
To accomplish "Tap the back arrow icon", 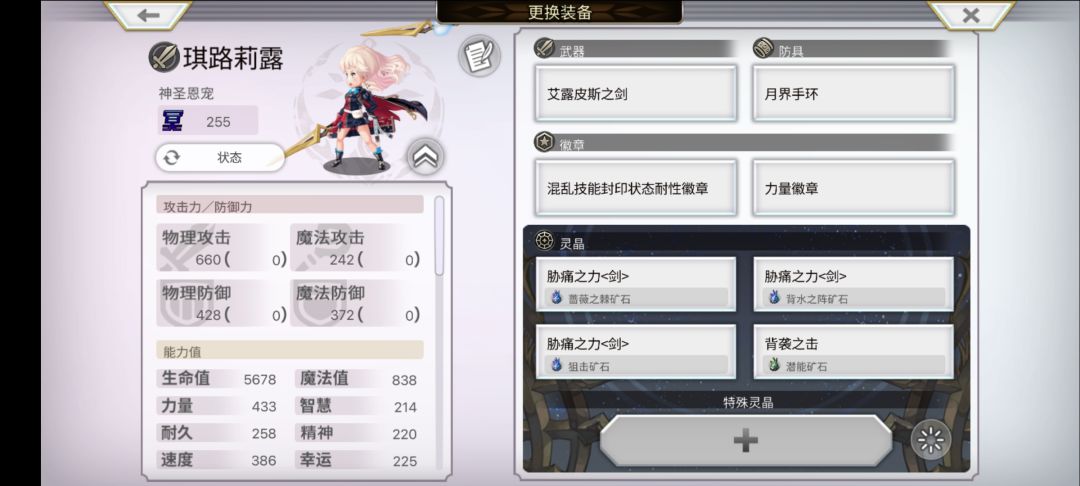I will point(148,15).
